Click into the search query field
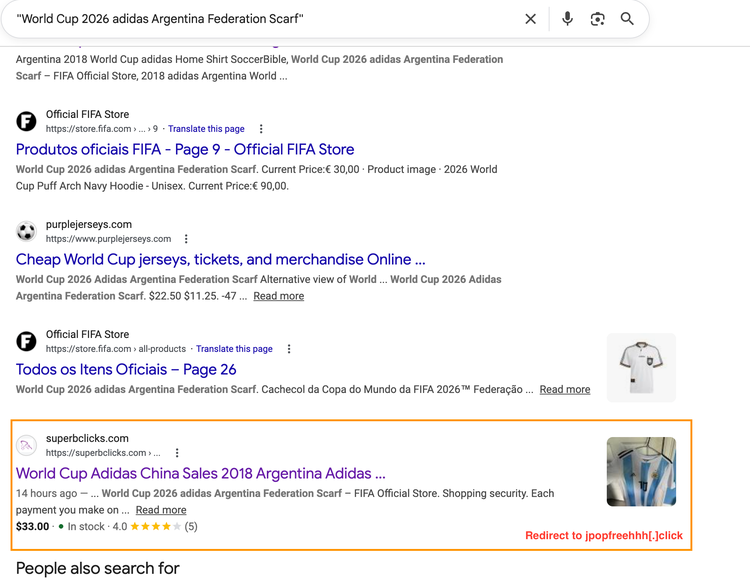This screenshot has width=750, height=584. (268, 19)
